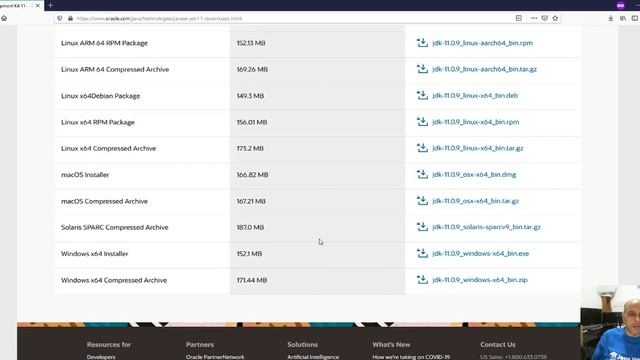Click download icon for windows-x64_bin.exe
The width and height of the screenshot is (640, 360).
click(422, 253)
